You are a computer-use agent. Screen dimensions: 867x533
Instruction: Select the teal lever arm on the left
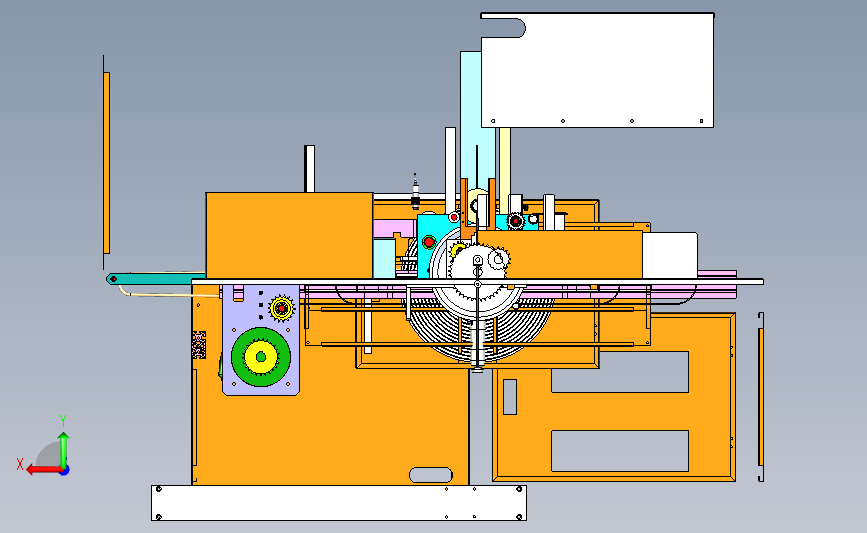click(x=156, y=279)
